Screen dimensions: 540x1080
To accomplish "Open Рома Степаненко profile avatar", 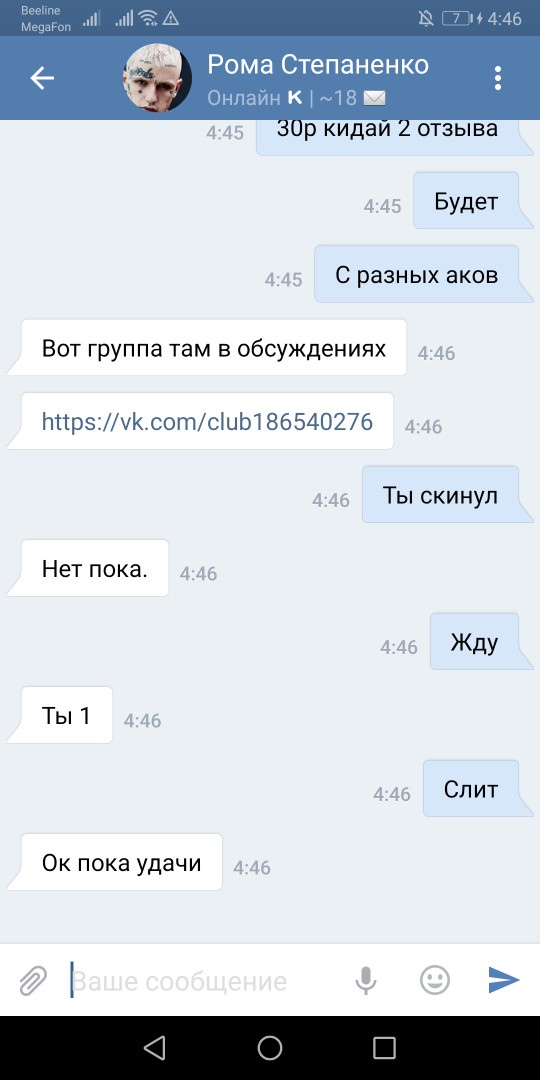I will tap(157, 78).
